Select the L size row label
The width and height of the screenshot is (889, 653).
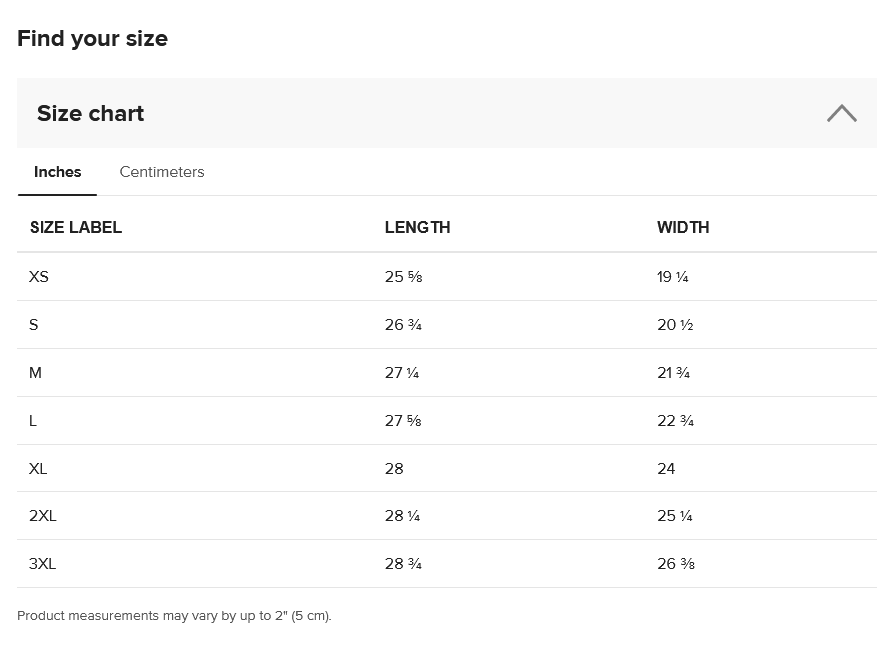coord(33,421)
